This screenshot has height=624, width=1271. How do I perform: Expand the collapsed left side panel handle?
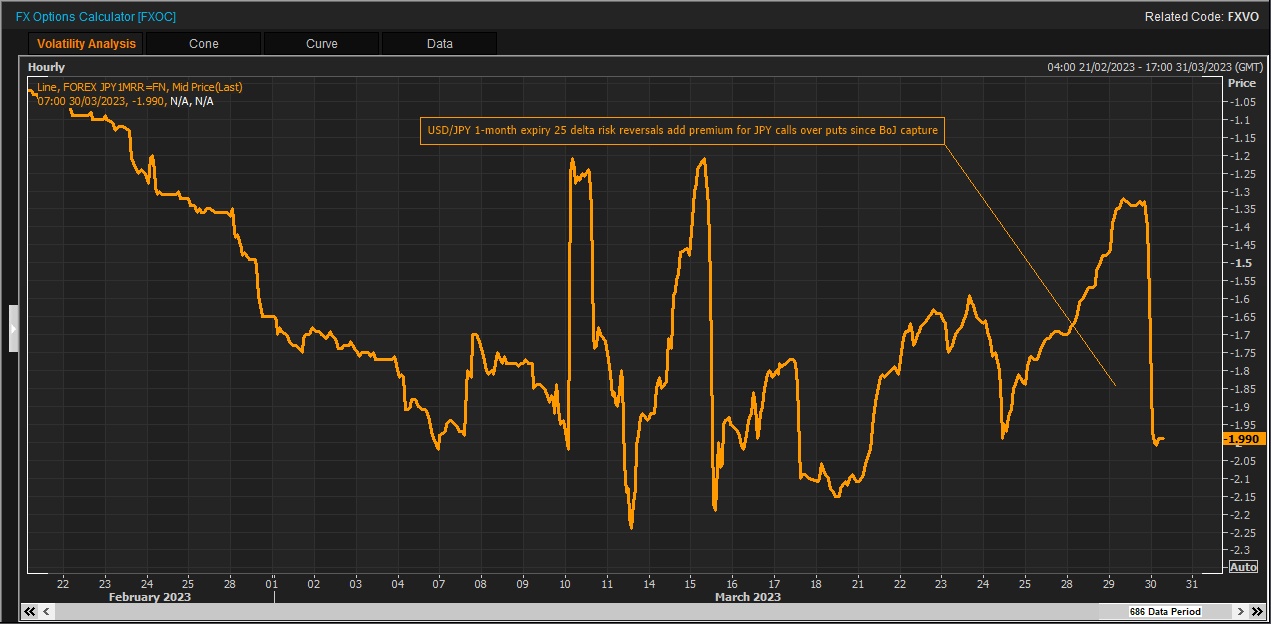tap(13, 328)
